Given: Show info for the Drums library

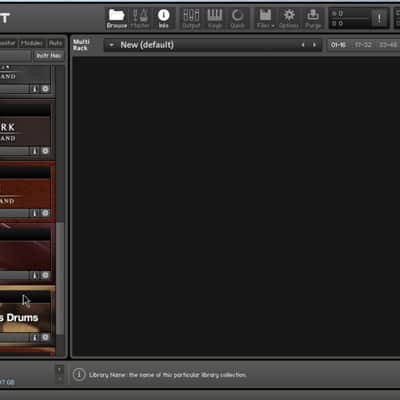Looking at the screenshot, I should tap(35, 337).
